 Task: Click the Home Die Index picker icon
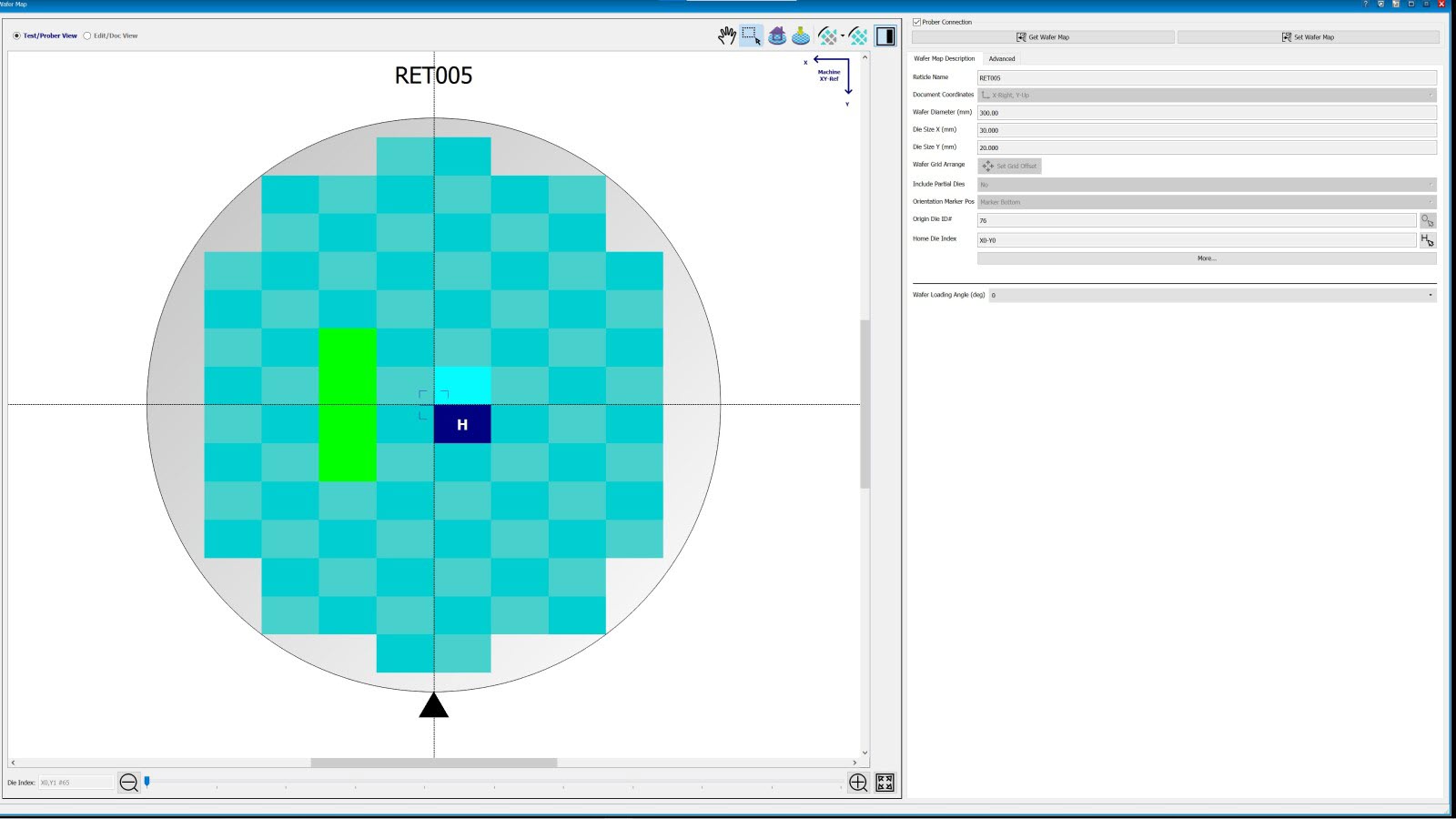[1429, 239]
